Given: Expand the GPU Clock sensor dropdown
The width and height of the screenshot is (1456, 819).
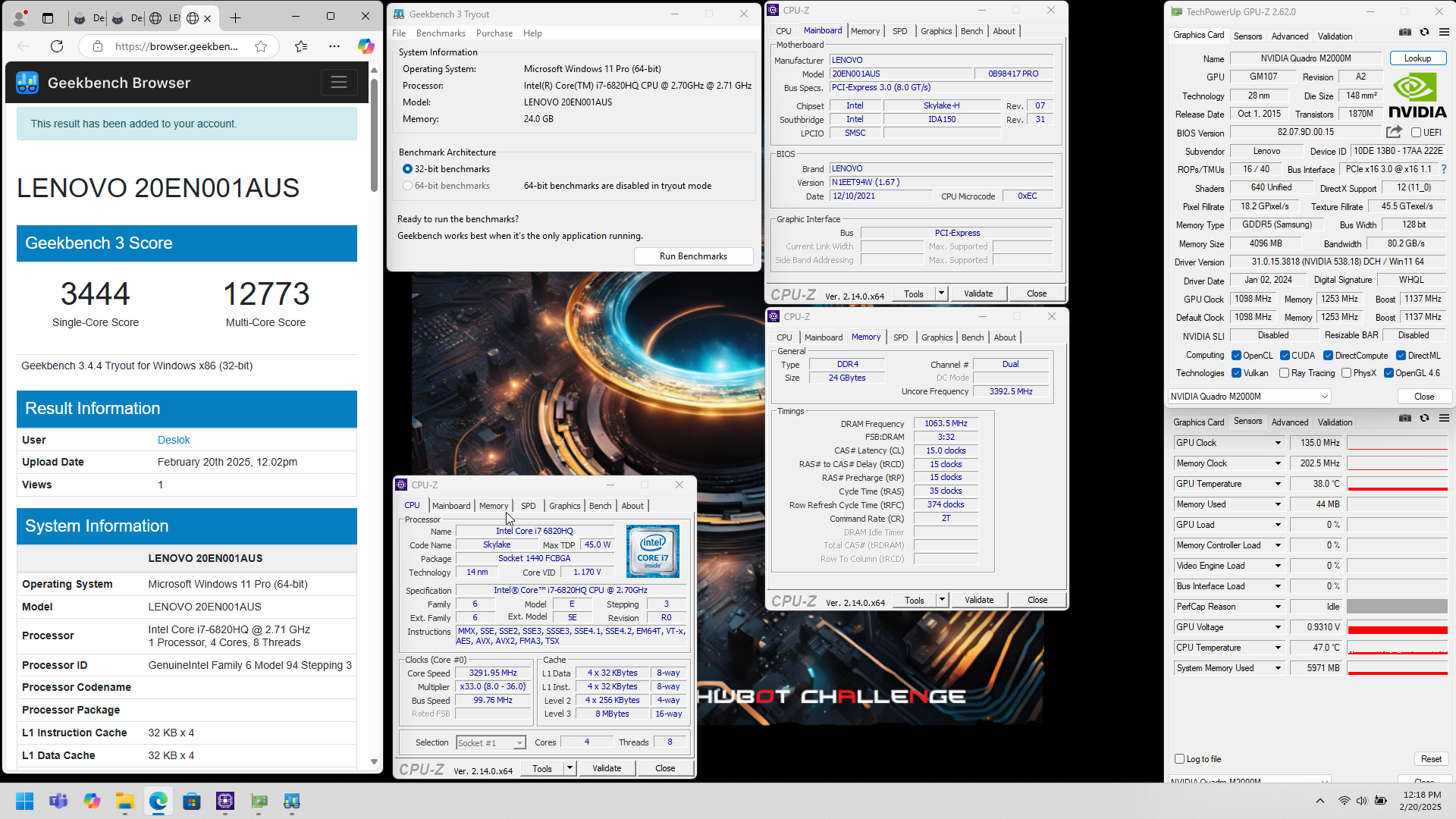Looking at the screenshot, I should 1277,443.
